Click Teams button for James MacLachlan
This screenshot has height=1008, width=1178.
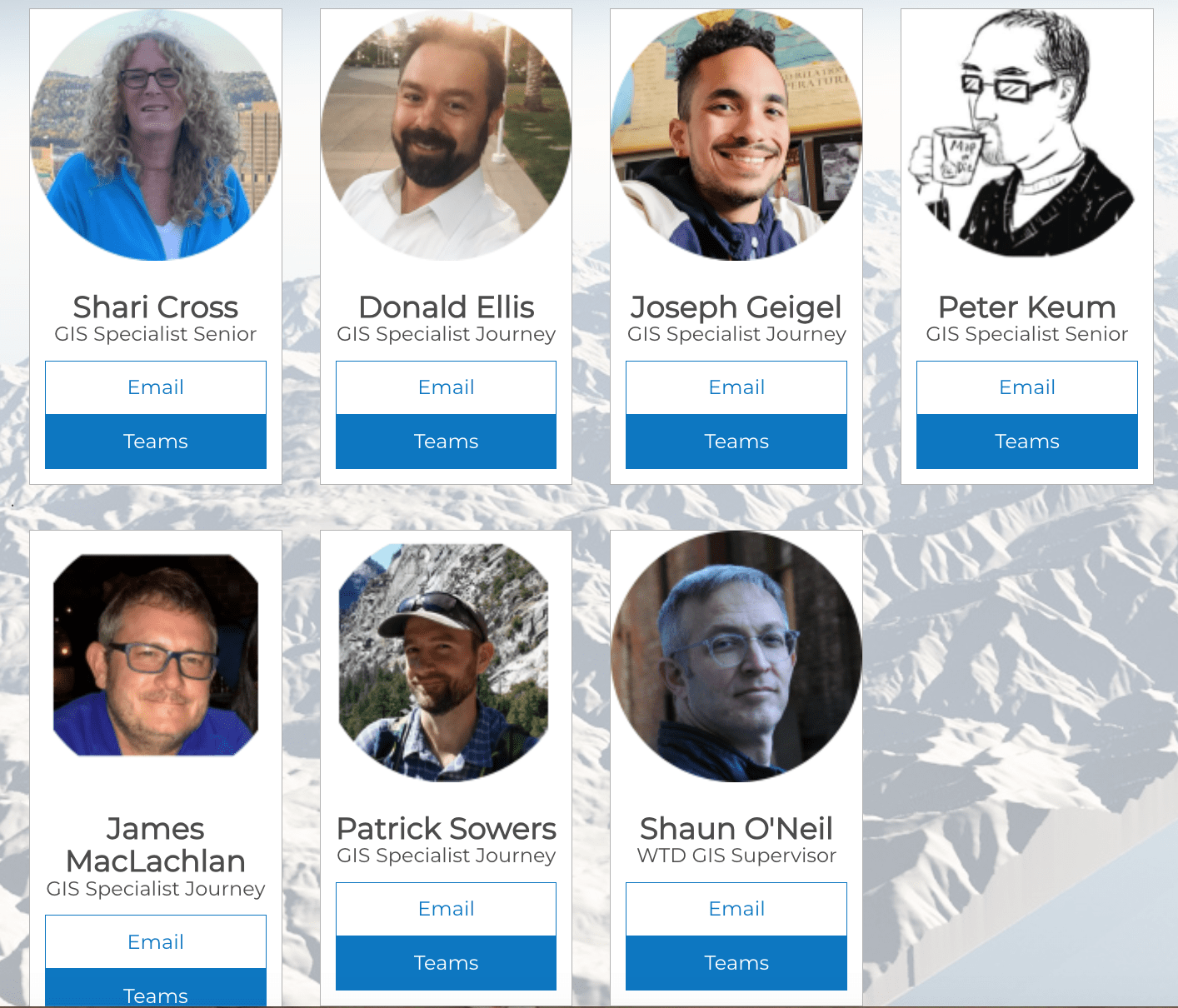coord(156,989)
